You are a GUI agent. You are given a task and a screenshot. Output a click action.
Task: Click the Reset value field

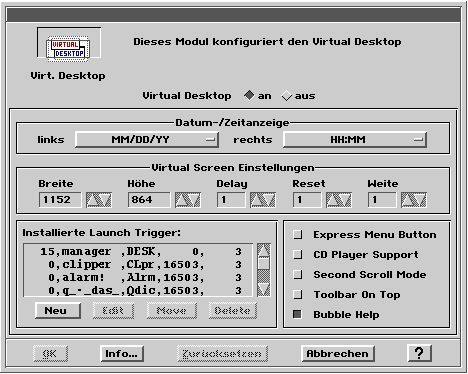point(307,200)
